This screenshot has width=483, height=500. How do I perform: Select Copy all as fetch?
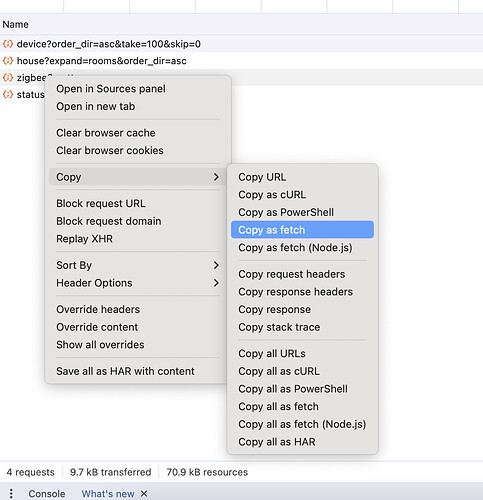pos(302,406)
